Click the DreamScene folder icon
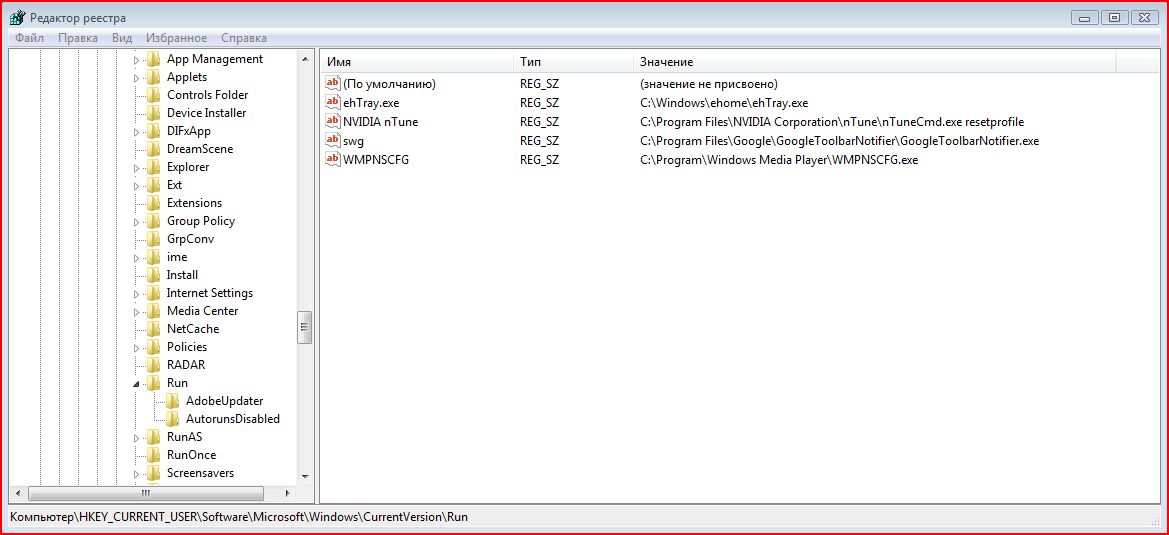The height and width of the screenshot is (535, 1169). (x=154, y=149)
